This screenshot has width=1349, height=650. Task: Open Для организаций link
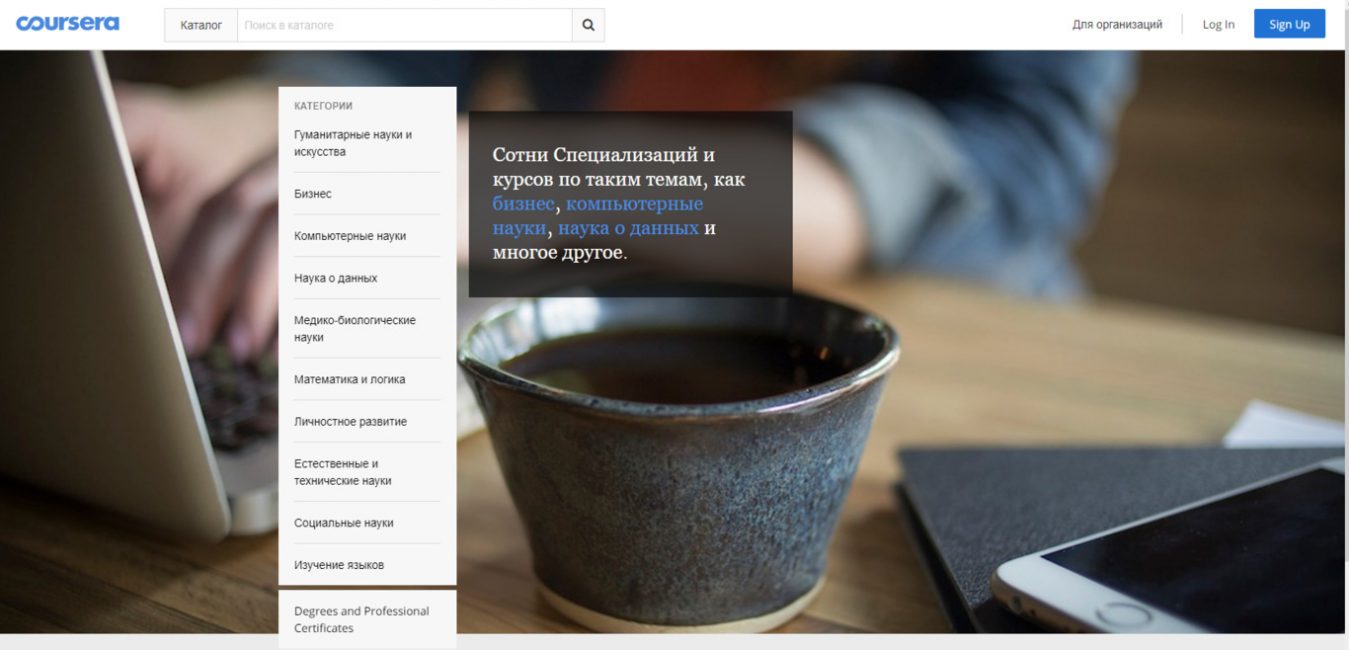point(1117,24)
